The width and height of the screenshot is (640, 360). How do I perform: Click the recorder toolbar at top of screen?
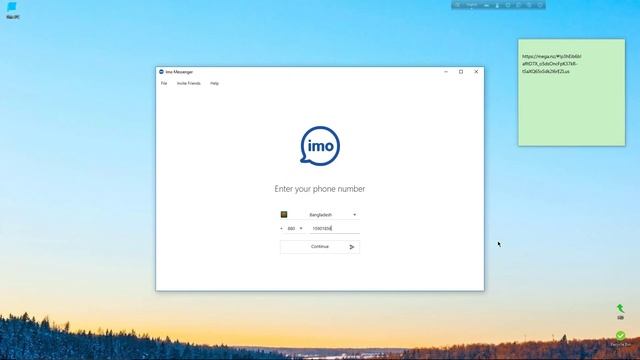(x=498, y=5)
